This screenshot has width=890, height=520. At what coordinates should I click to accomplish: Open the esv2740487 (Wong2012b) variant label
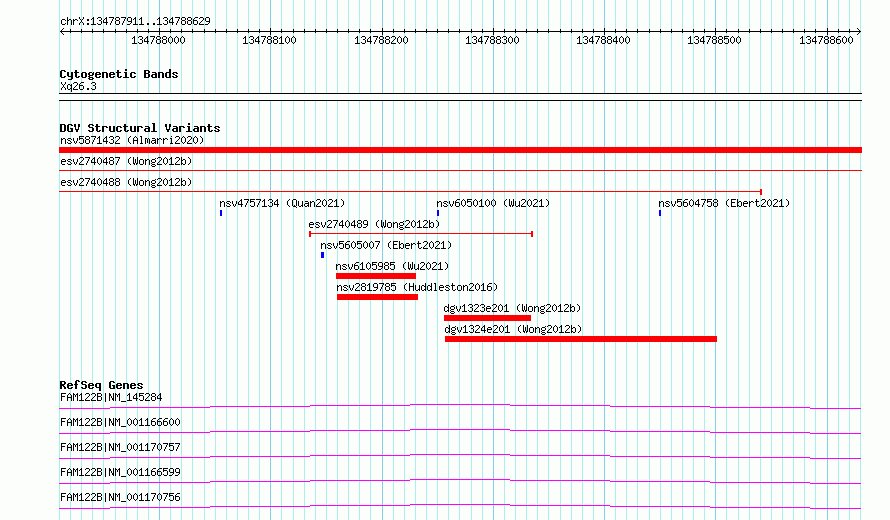[x=126, y=161]
